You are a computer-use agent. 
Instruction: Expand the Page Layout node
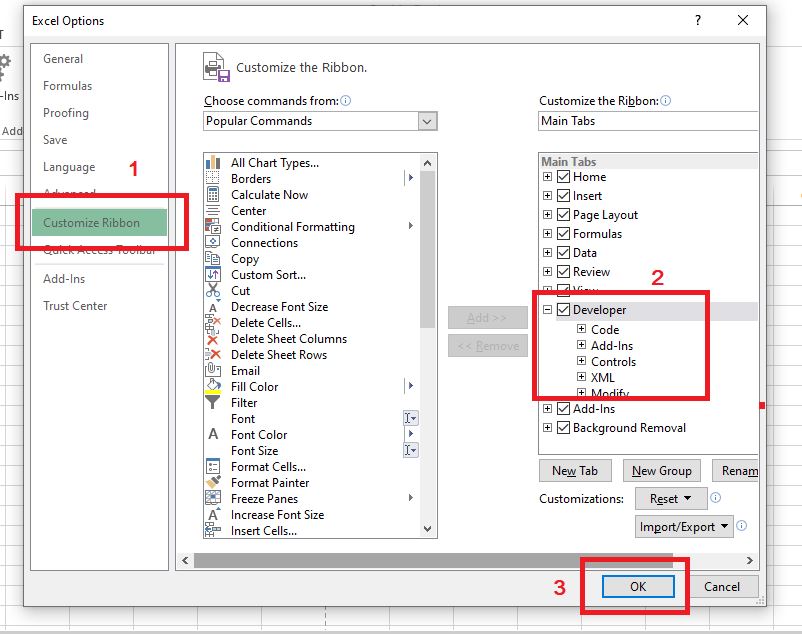pyautogui.click(x=547, y=214)
